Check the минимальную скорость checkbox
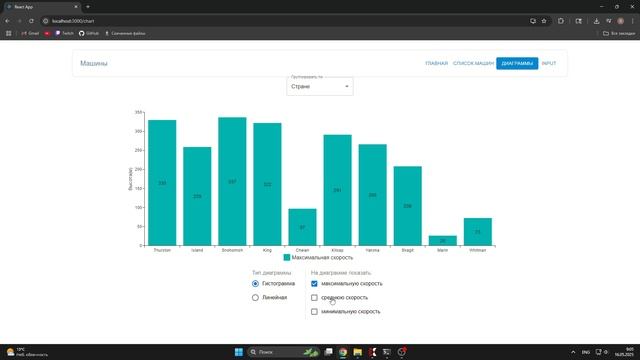The image size is (640, 360). (314, 311)
